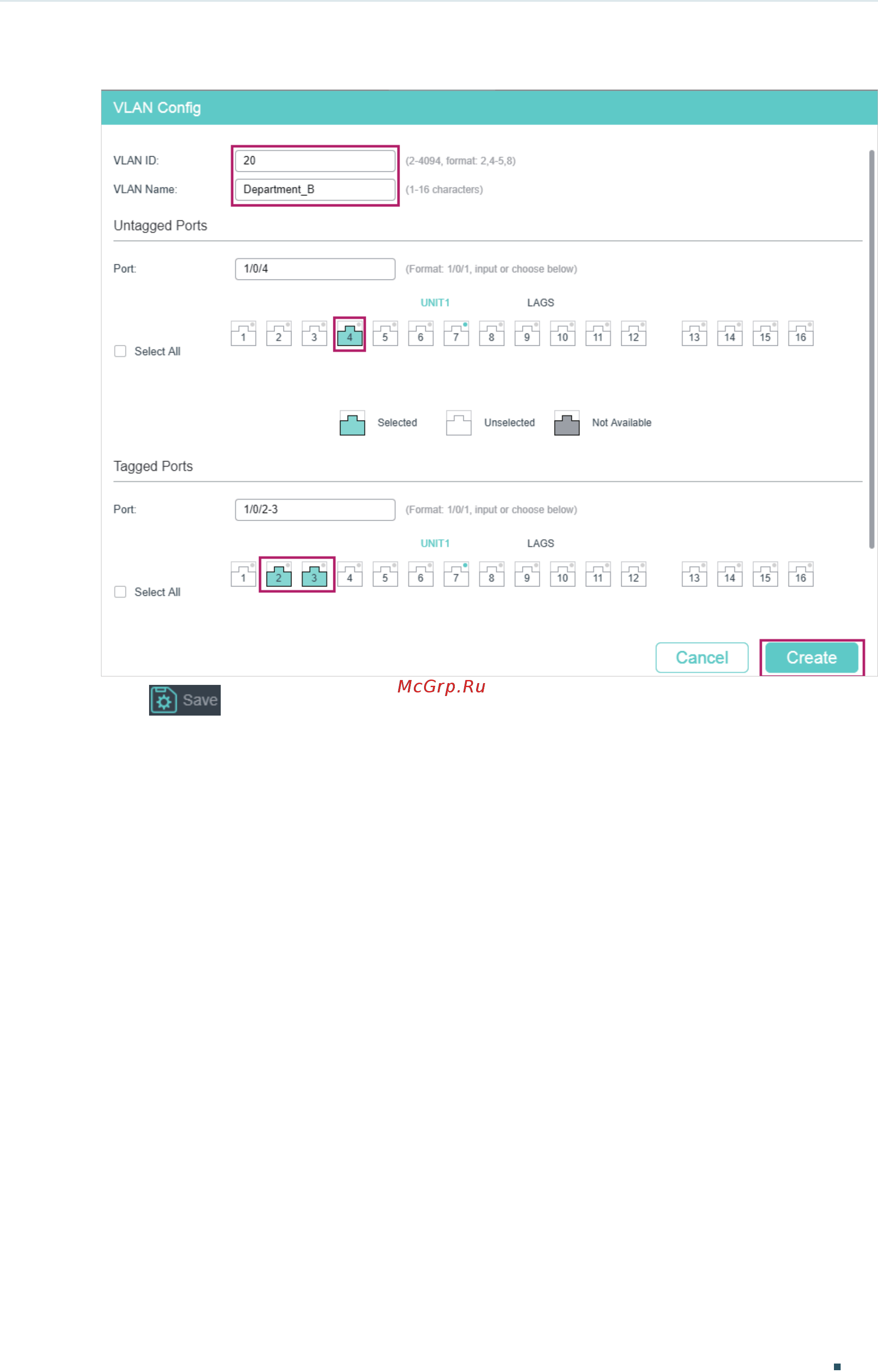Viewport: 878px width, 1372px height.
Task: Check Select All for Tagged Ports
Action: coord(120,592)
